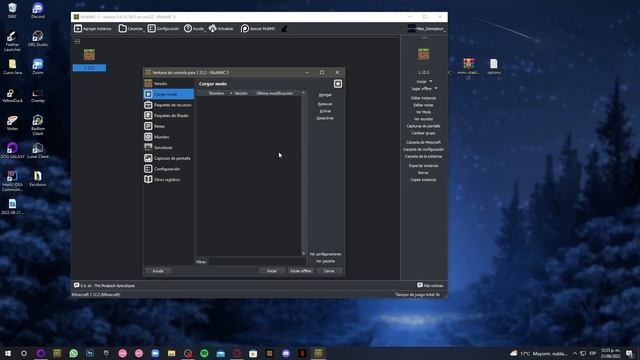Collapse the instance group with minus icon
The width and height of the screenshot is (640, 360).
click(x=77, y=41)
